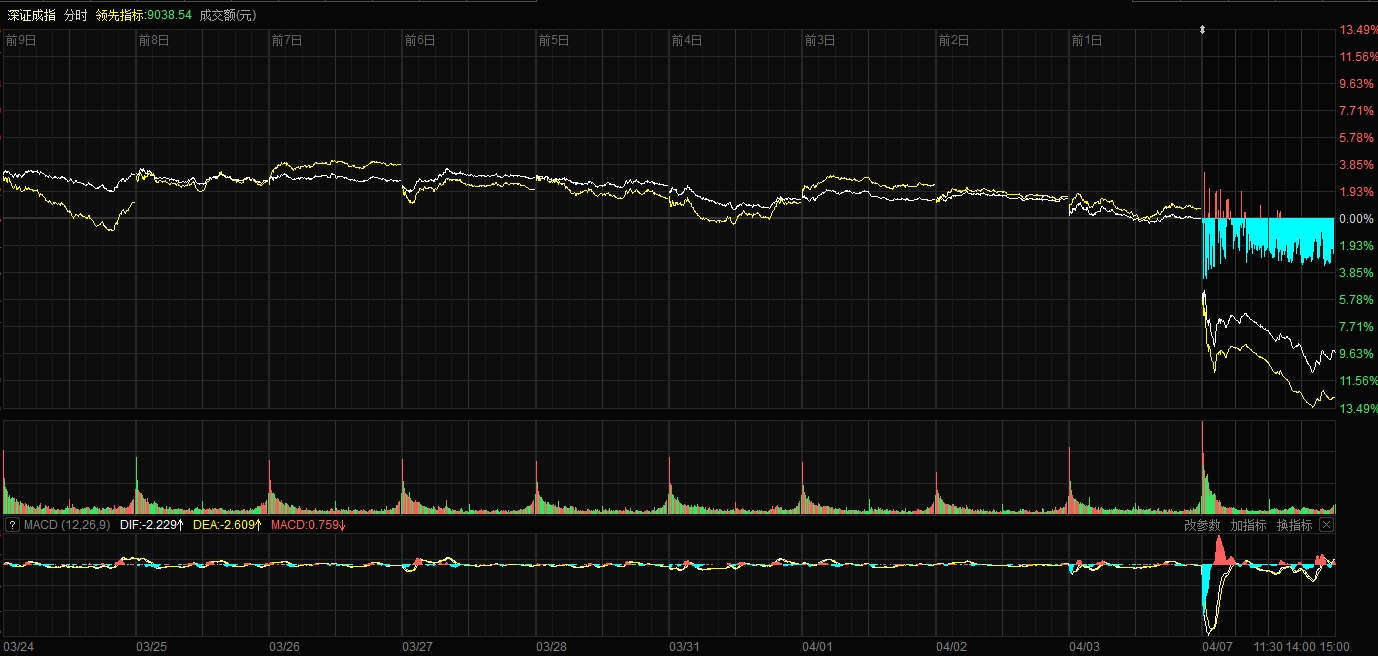Select the 前1日 day marker

(x=1086, y=41)
